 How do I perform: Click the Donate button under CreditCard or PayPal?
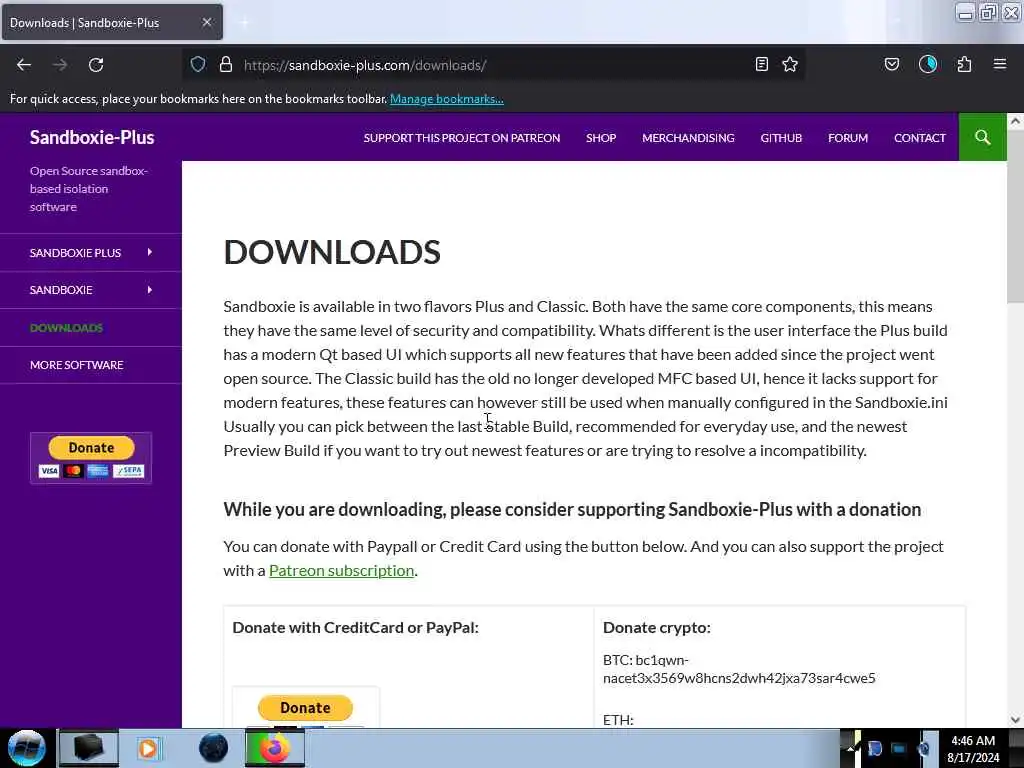pos(305,707)
